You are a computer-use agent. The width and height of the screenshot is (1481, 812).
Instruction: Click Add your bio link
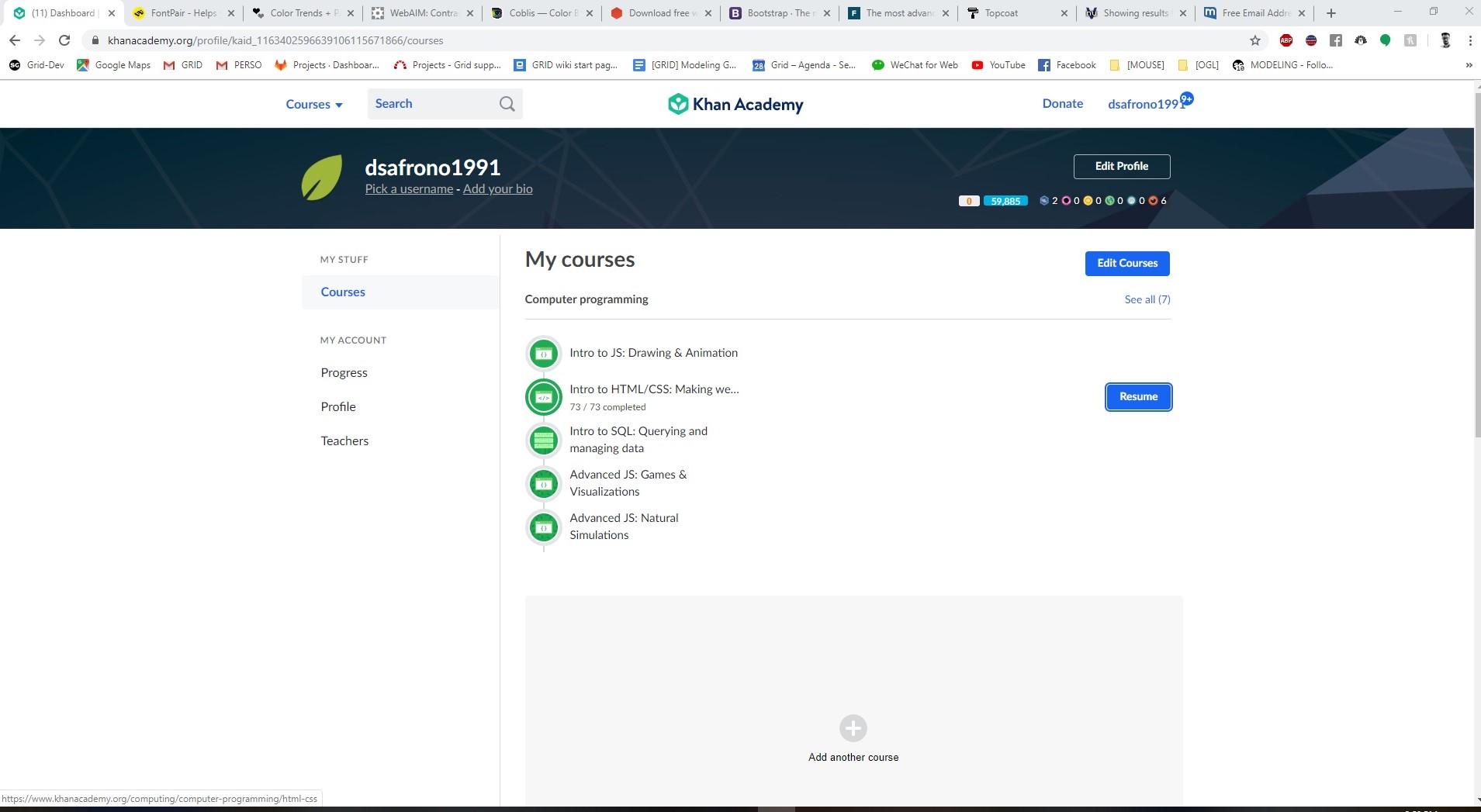pyautogui.click(x=498, y=189)
